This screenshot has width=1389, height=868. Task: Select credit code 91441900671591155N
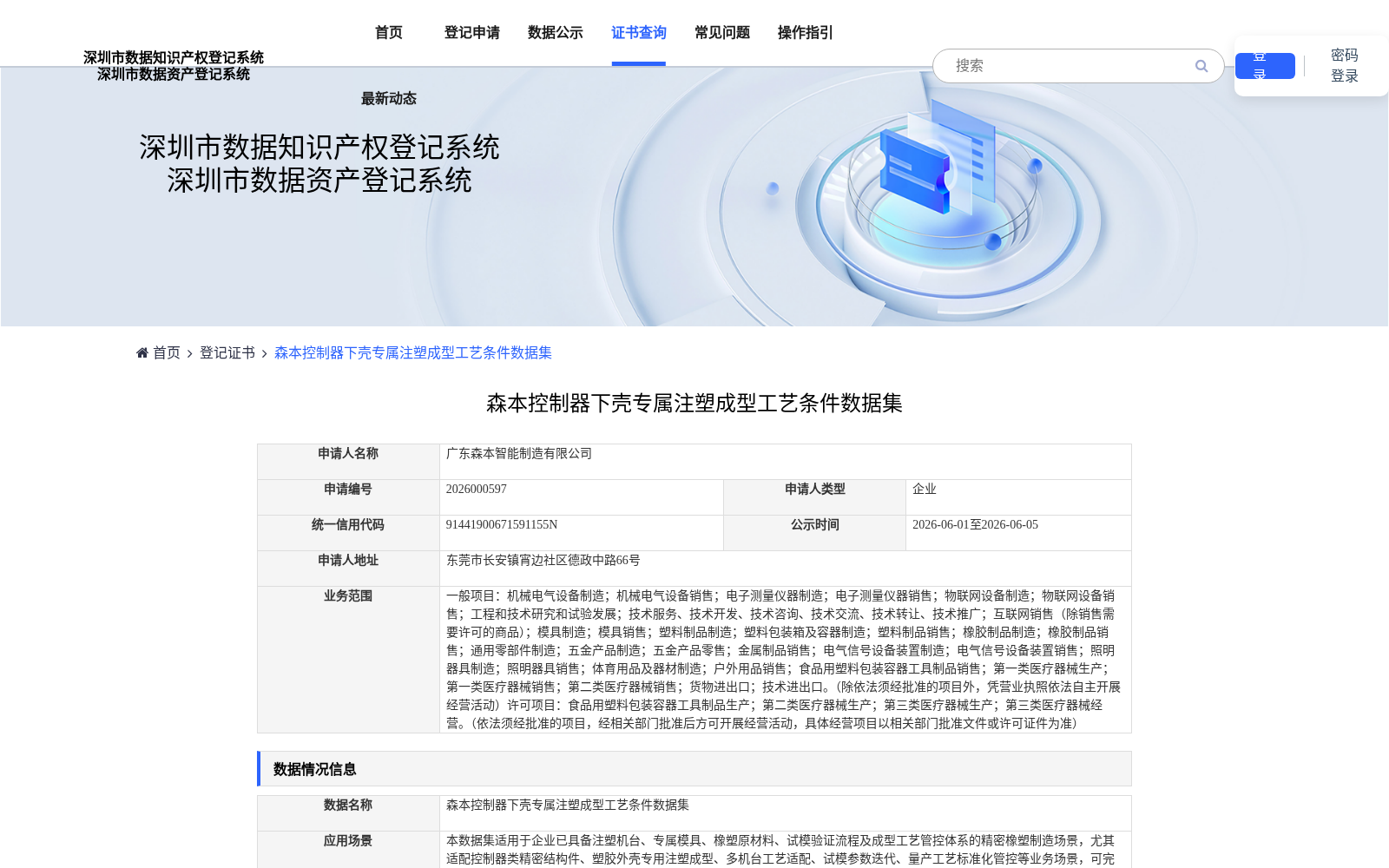tap(502, 525)
